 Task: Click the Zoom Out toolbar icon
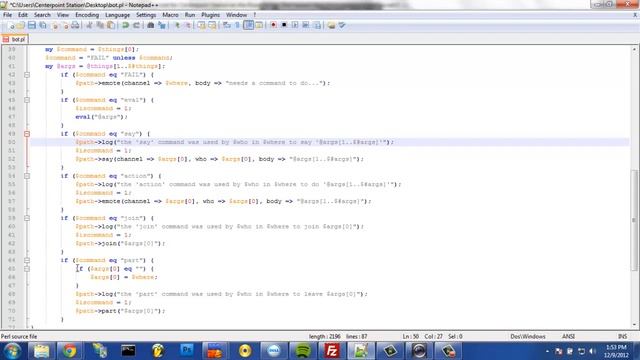pyautogui.click(x=188, y=25)
